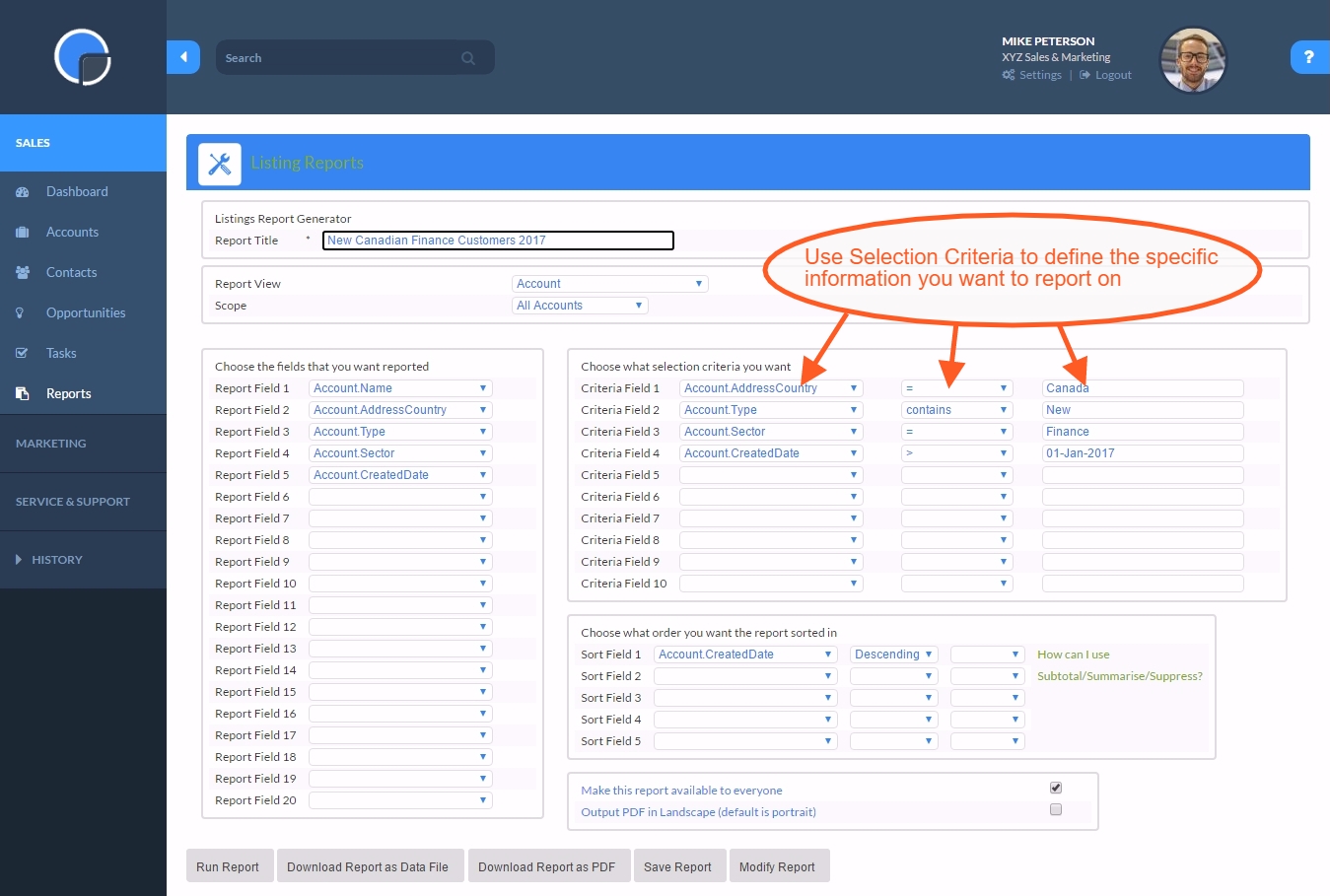The height and width of the screenshot is (896, 1330).
Task: Open Report Field 20 dropdown
Action: [400, 800]
